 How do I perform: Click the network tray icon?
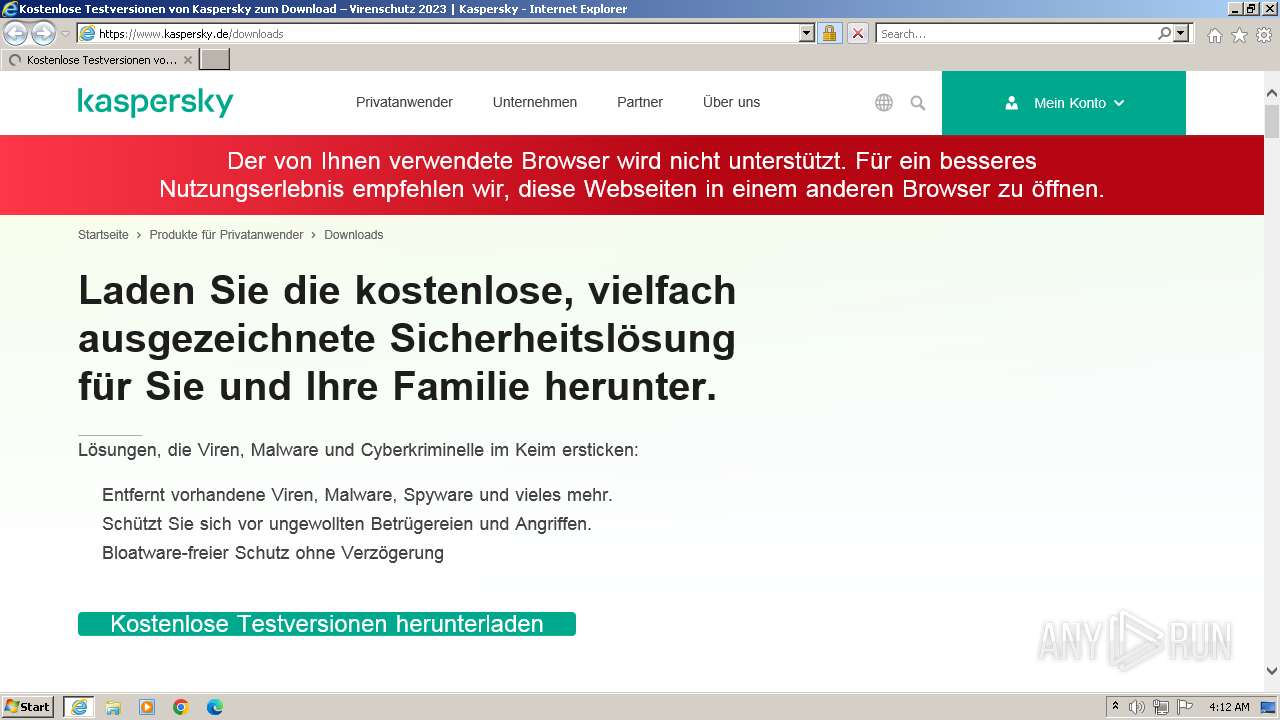click(1161, 707)
